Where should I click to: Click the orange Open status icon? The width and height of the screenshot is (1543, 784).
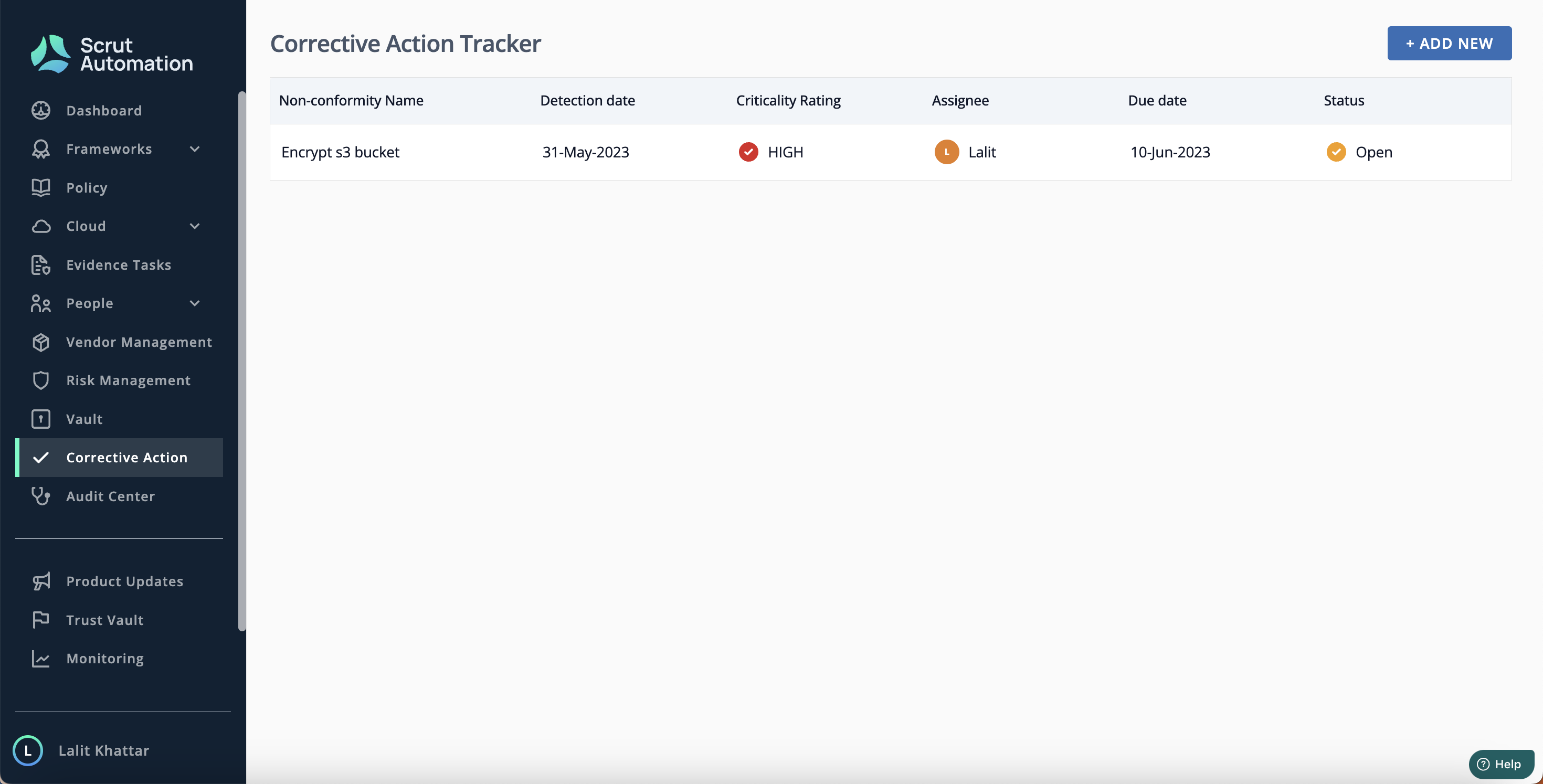(1336, 152)
